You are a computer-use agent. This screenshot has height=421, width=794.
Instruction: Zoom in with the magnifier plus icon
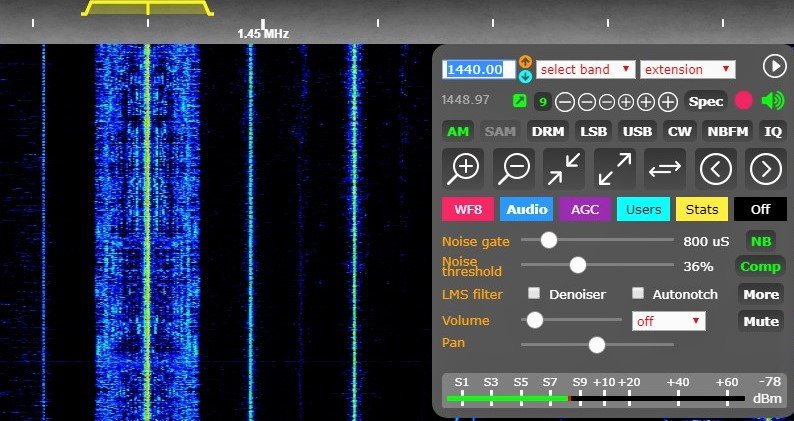[x=463, y=169]
